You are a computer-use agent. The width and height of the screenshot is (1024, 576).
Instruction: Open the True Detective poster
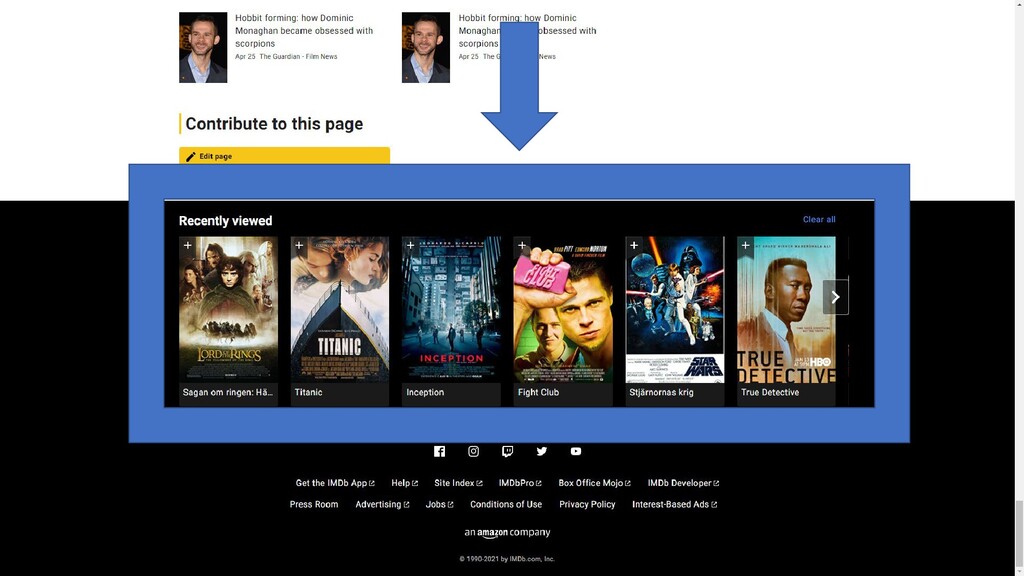click(x=786, y=310)
